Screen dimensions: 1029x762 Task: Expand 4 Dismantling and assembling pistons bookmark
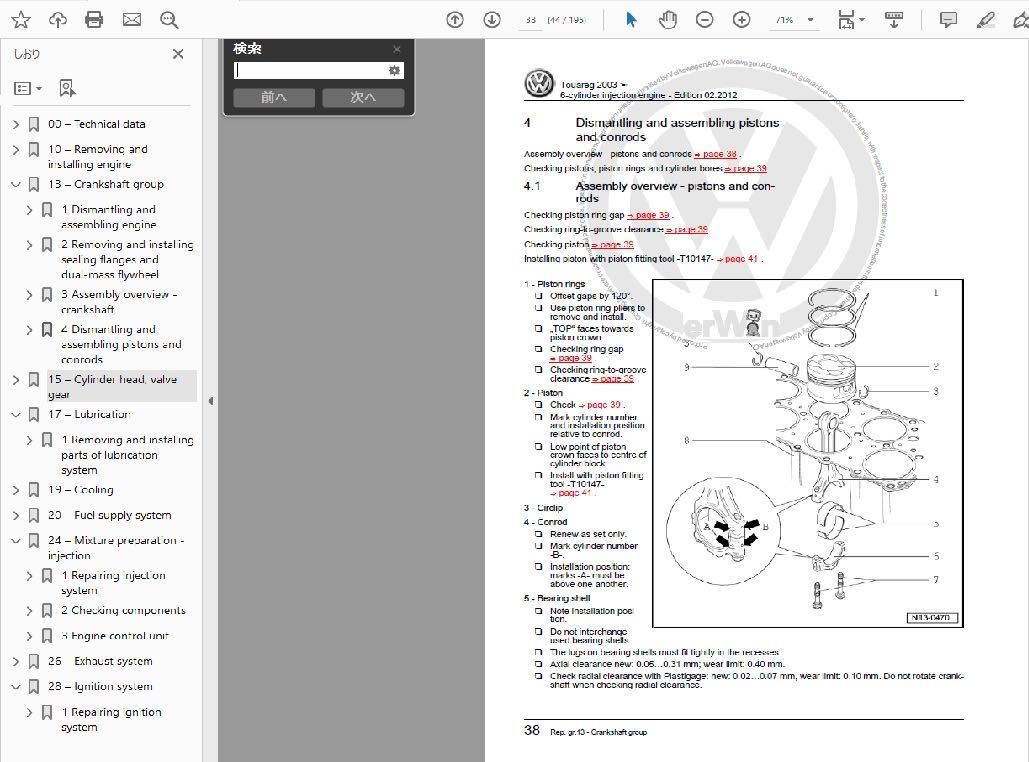29,329
